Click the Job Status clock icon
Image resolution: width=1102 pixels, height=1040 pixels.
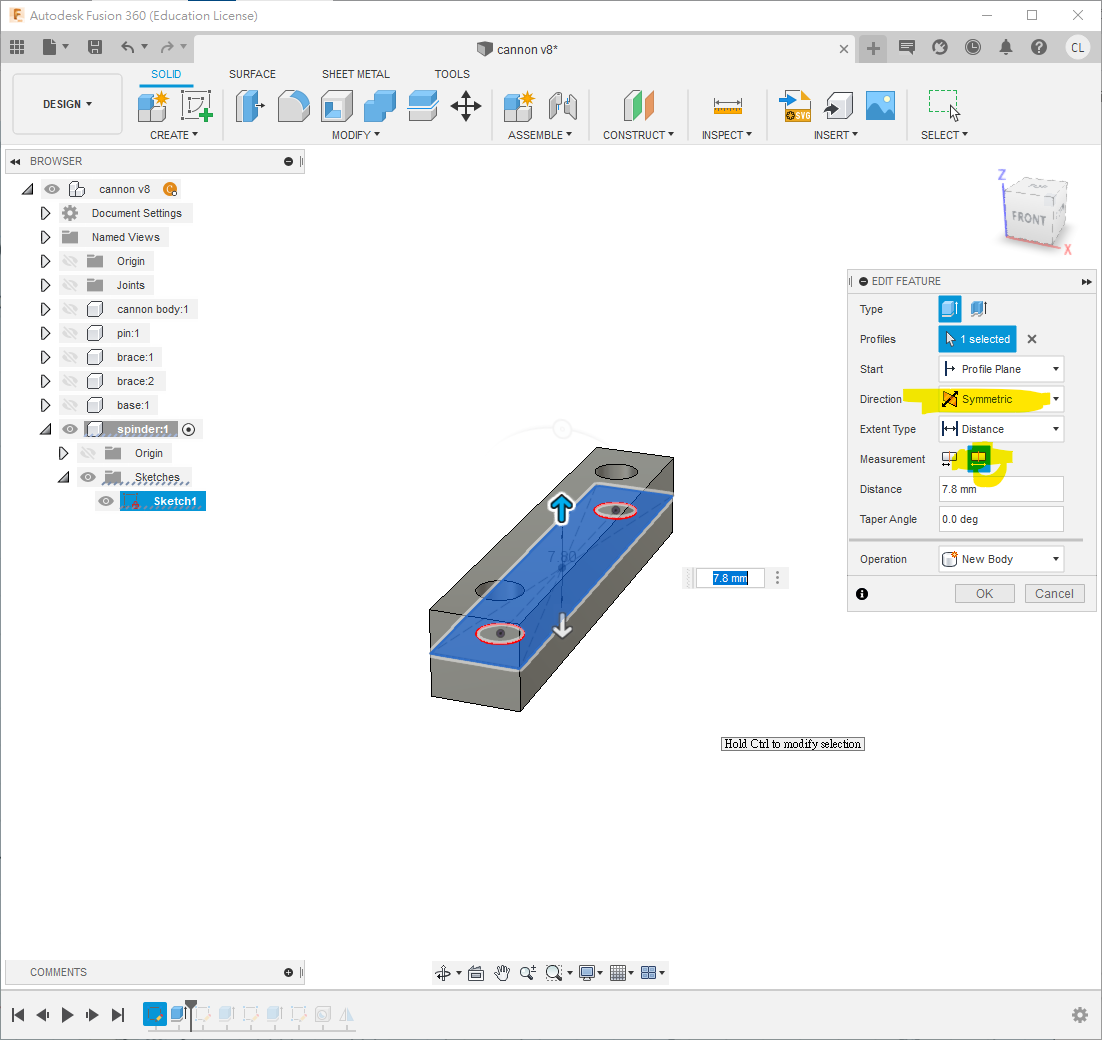tap(973, 47)
